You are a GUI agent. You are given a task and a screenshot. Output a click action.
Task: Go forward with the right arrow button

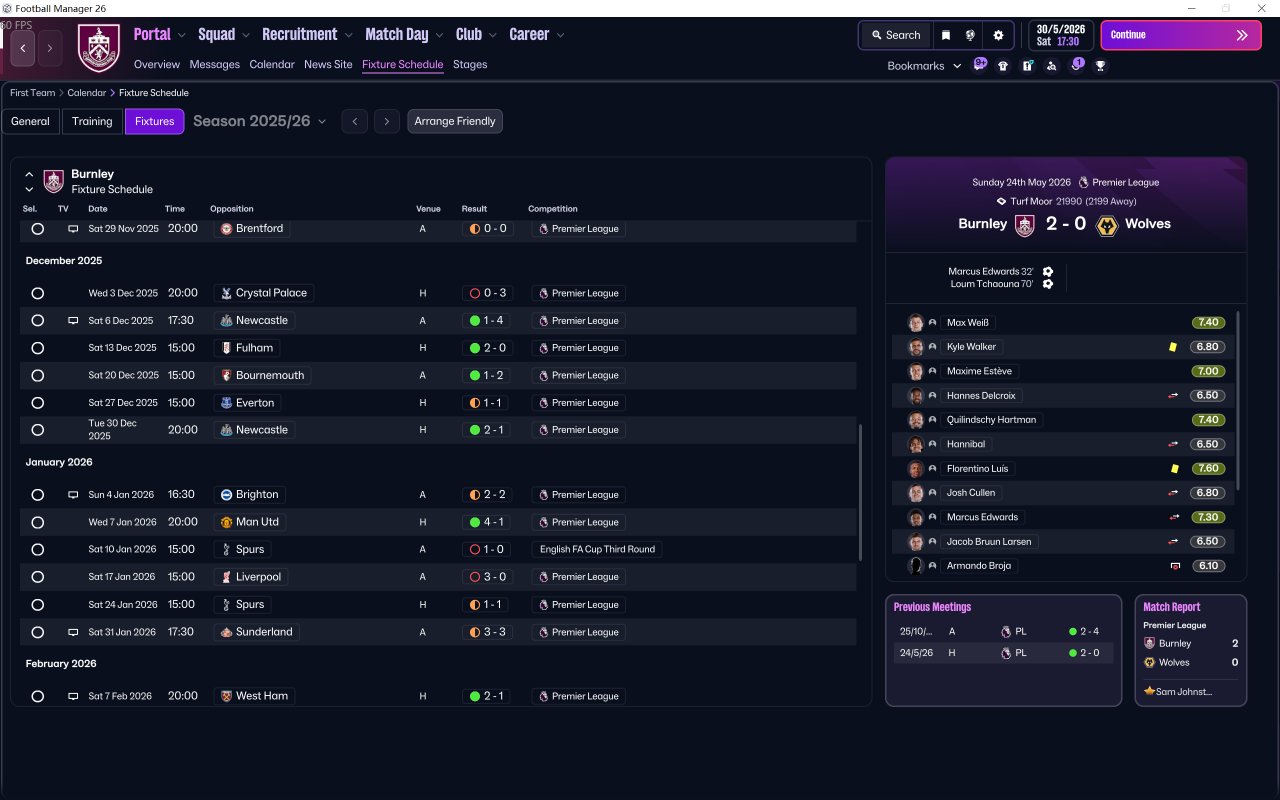(50, 48)
